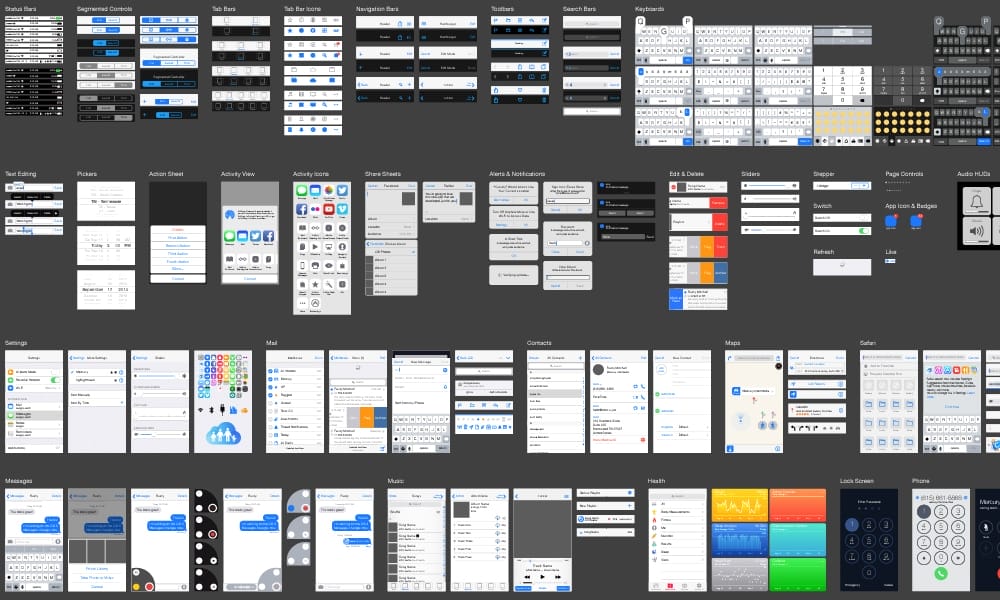
Task: Tap the Post button in the Twitter share sheet
Action: (468, 185)
